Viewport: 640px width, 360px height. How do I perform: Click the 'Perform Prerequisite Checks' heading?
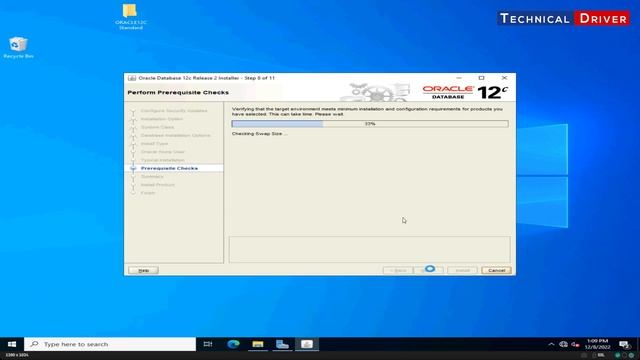(178, 92)
